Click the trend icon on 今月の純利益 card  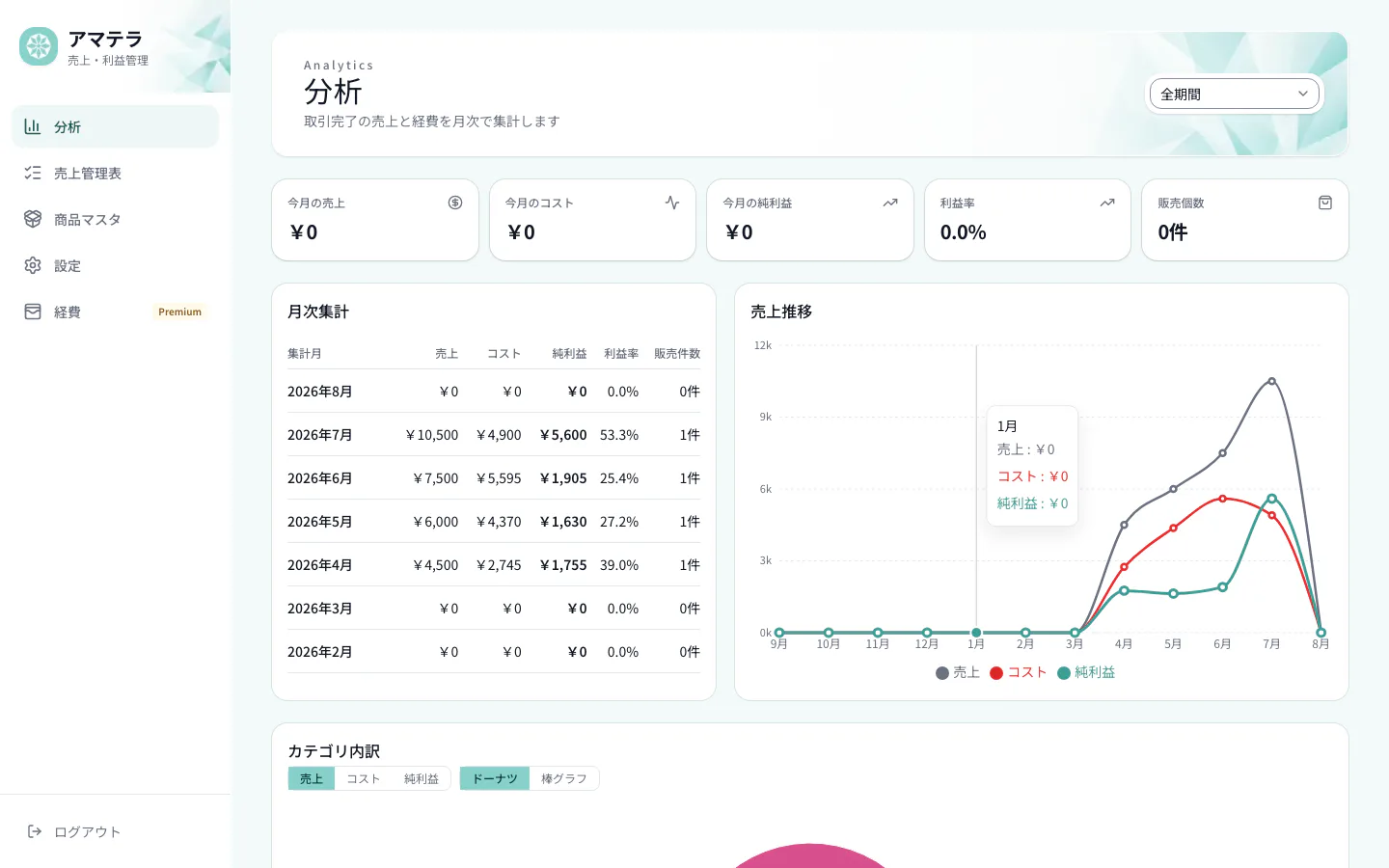coord(890,203)
